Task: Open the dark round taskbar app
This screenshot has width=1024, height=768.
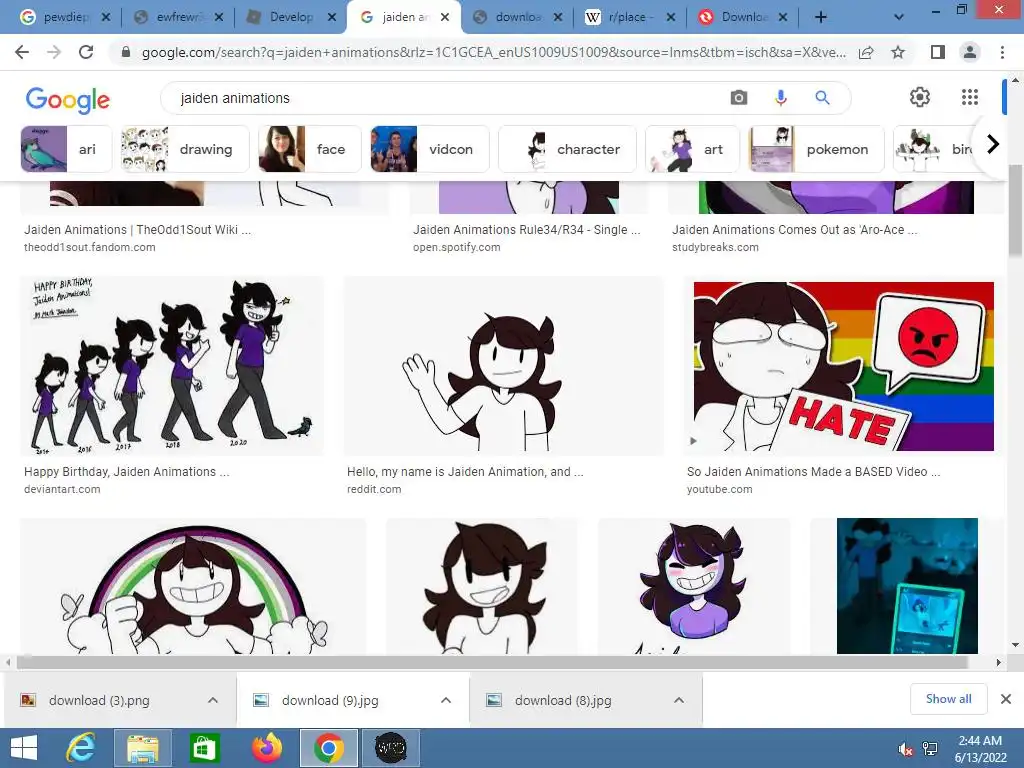Action: 391,748
